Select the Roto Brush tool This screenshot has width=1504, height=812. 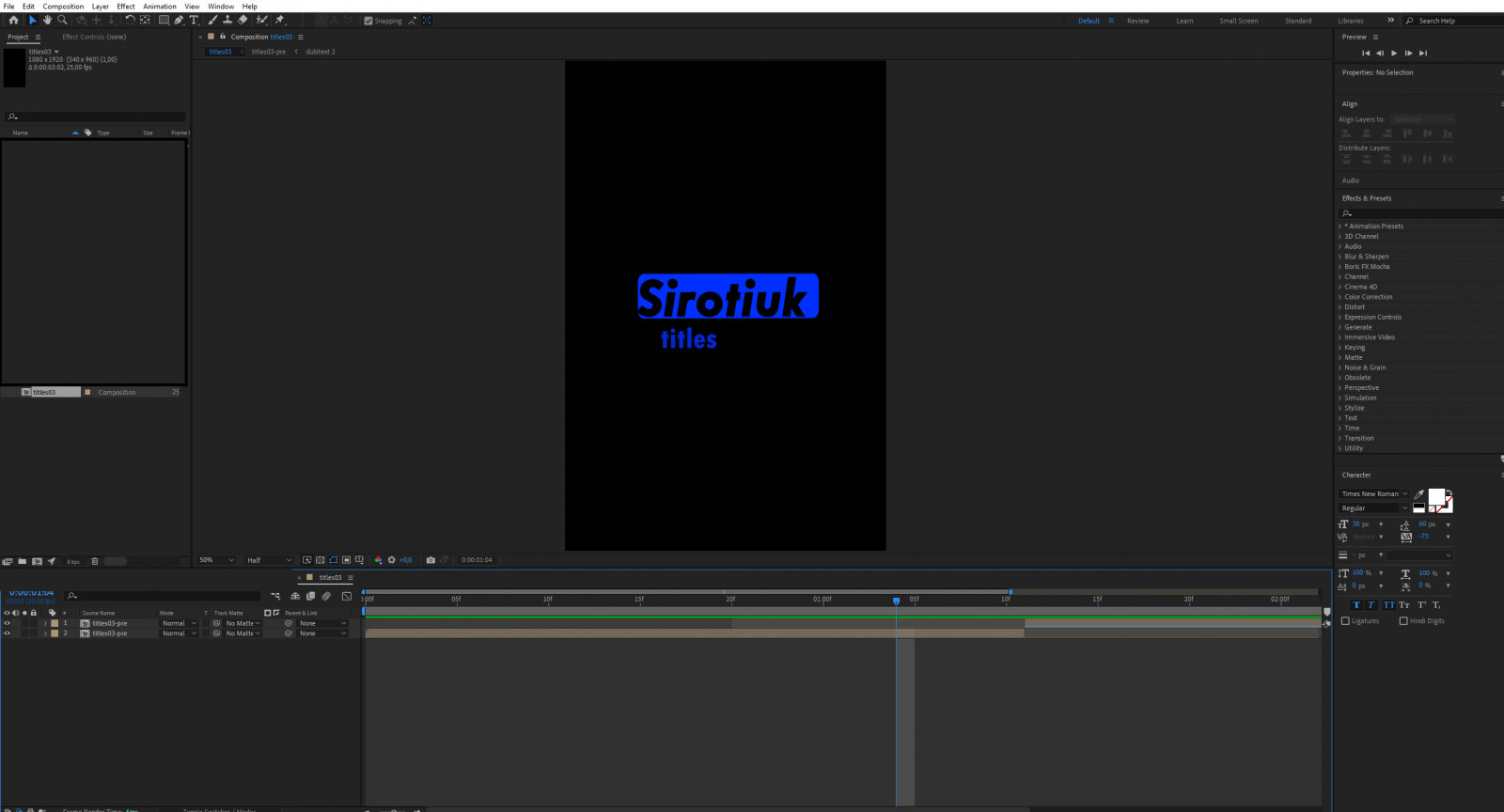(x=262, y=20)
